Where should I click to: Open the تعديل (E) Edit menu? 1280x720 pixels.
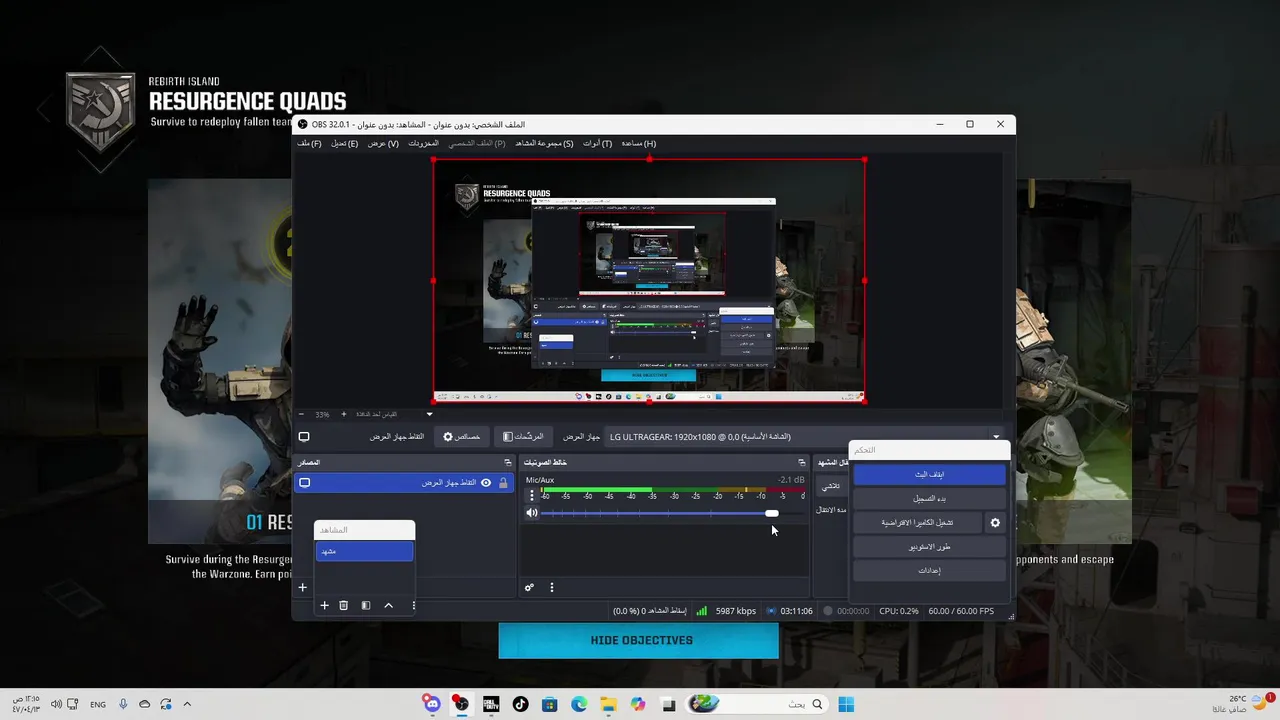click(x=345, y=143)
